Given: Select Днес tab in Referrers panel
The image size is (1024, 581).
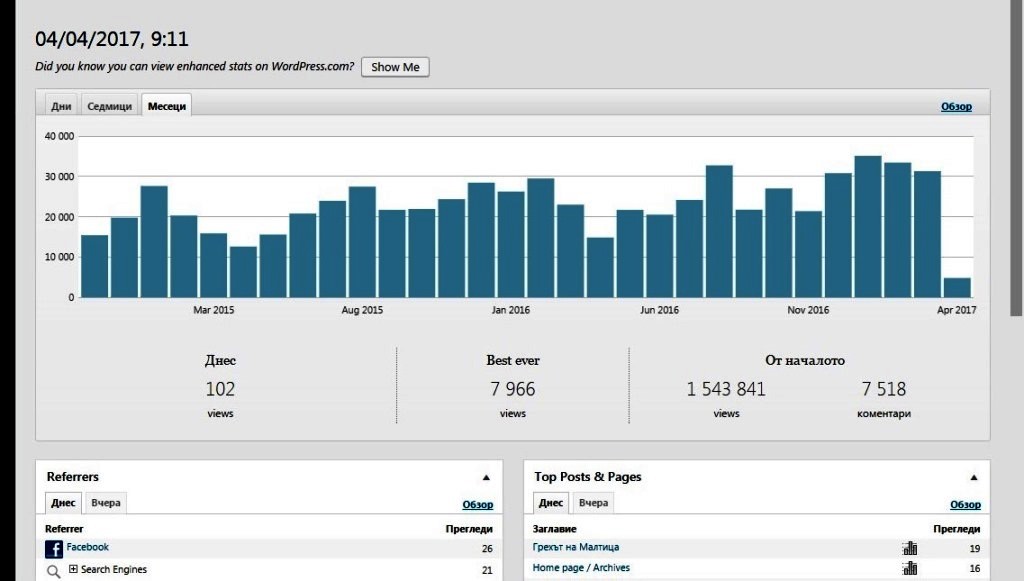Looking at the screenshot, I should (63, 503).
